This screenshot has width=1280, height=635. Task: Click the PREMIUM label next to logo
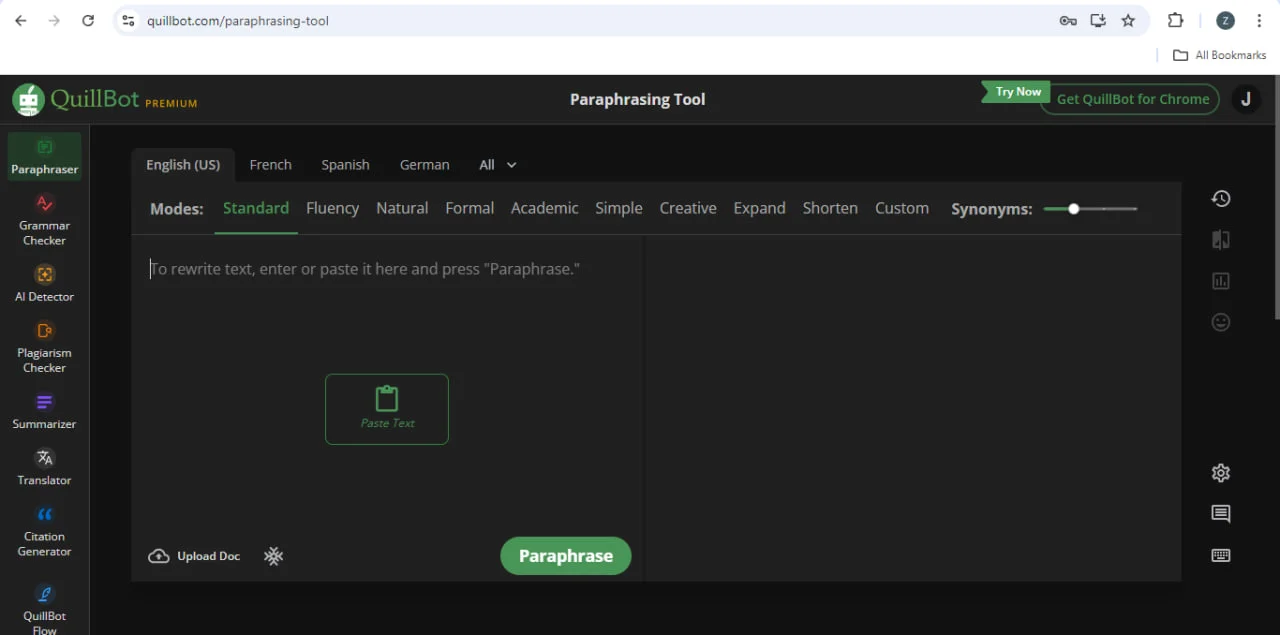pyautogui.click(x=171, y=103)
